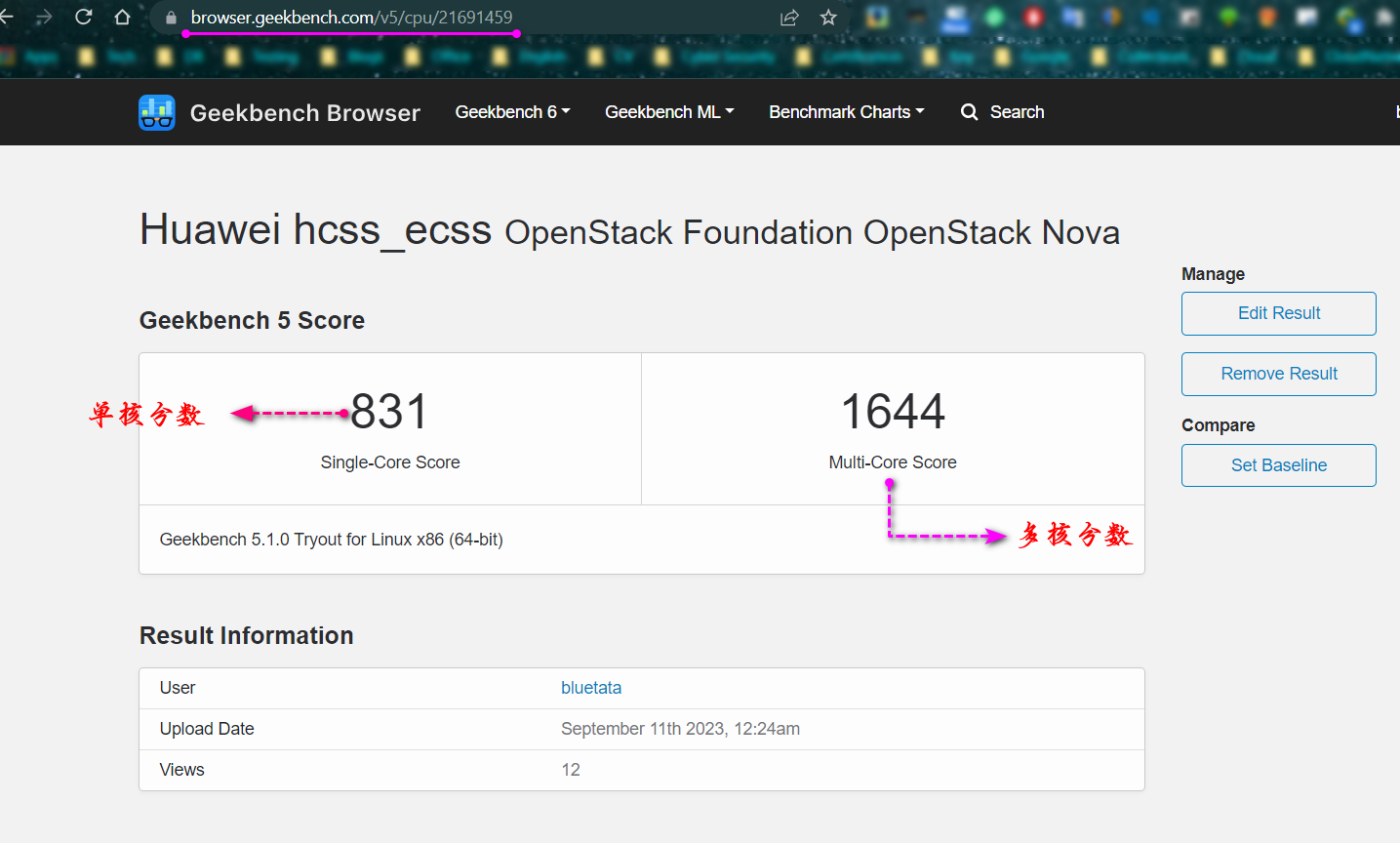
Task: Click the Multi-Core Score label
Action: coord(893,462)
